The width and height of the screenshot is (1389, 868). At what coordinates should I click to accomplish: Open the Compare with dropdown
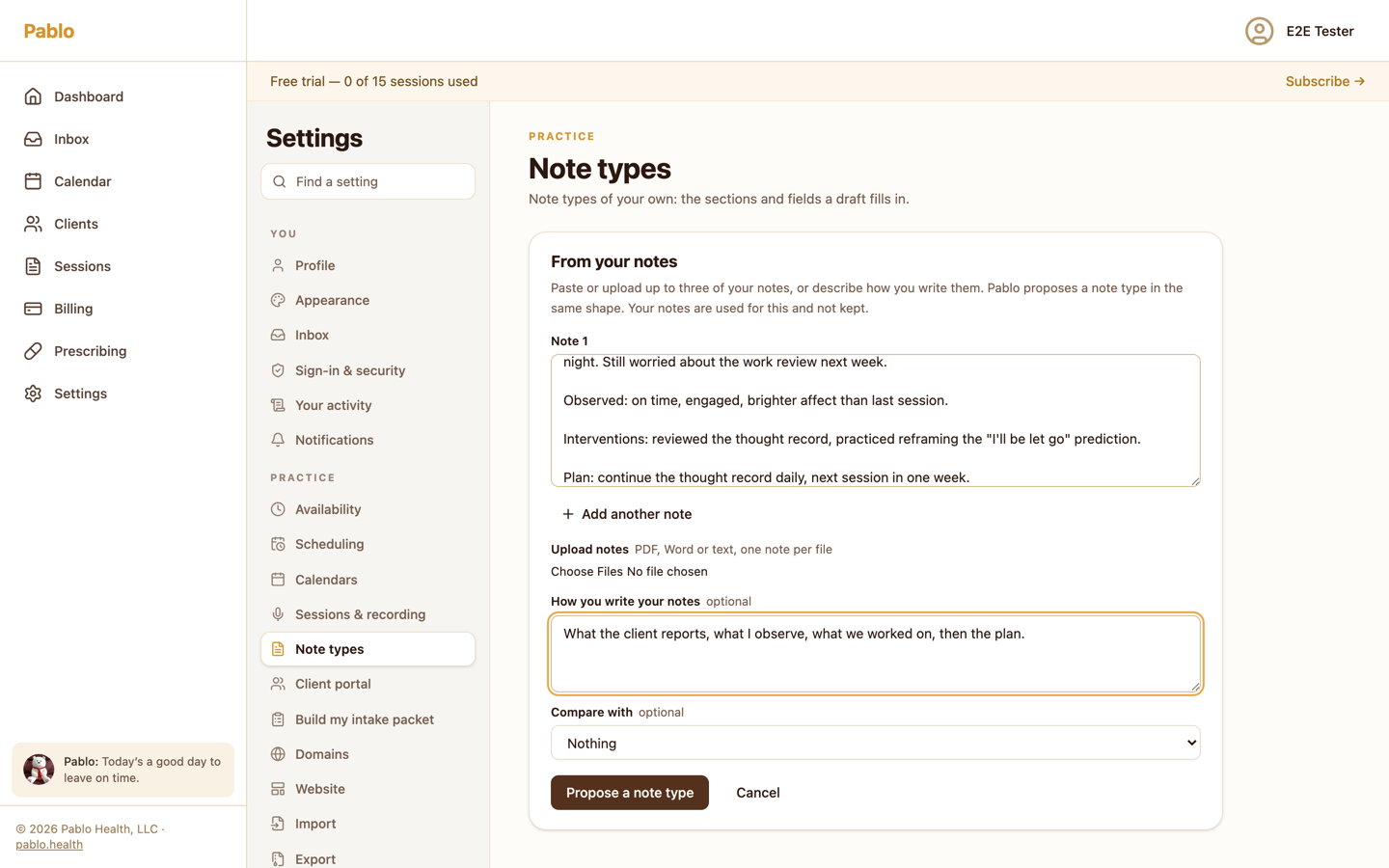(x=875, y=743)
